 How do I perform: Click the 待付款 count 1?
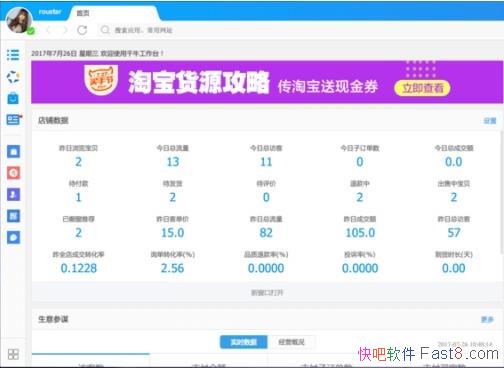(x=78, y=197)
